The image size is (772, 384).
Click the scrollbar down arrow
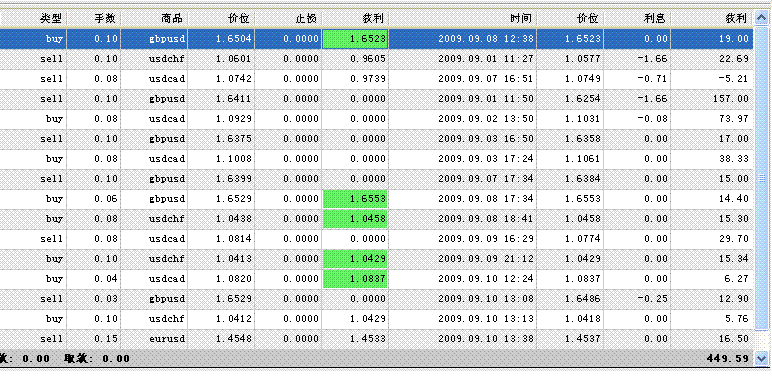pyautogui.click(x=761, y=358)
